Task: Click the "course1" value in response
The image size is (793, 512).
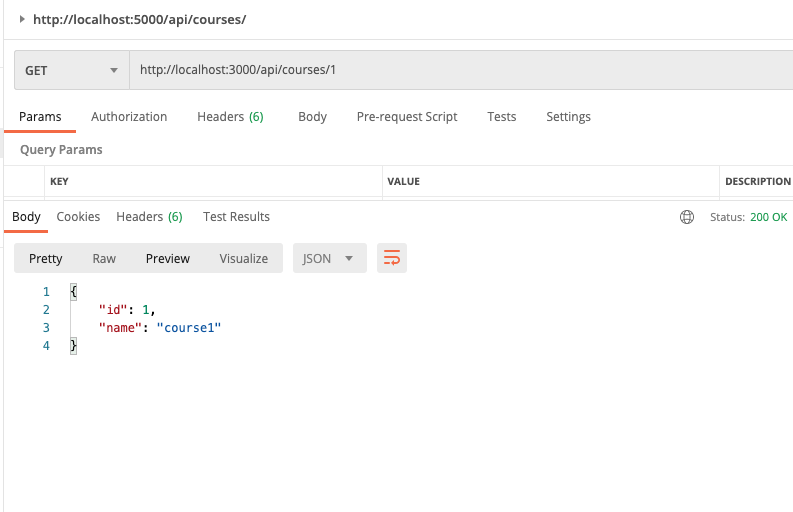Action: 189,328
